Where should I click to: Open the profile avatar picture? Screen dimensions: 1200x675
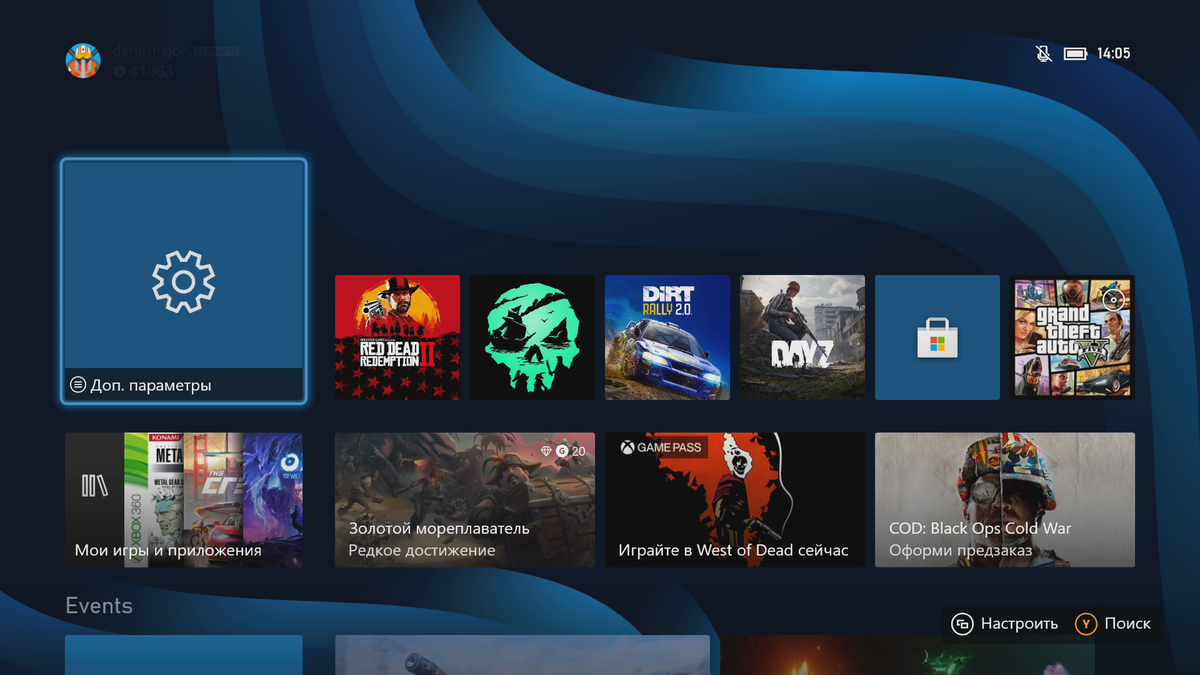pyautogui.click(x=83, y=60)
